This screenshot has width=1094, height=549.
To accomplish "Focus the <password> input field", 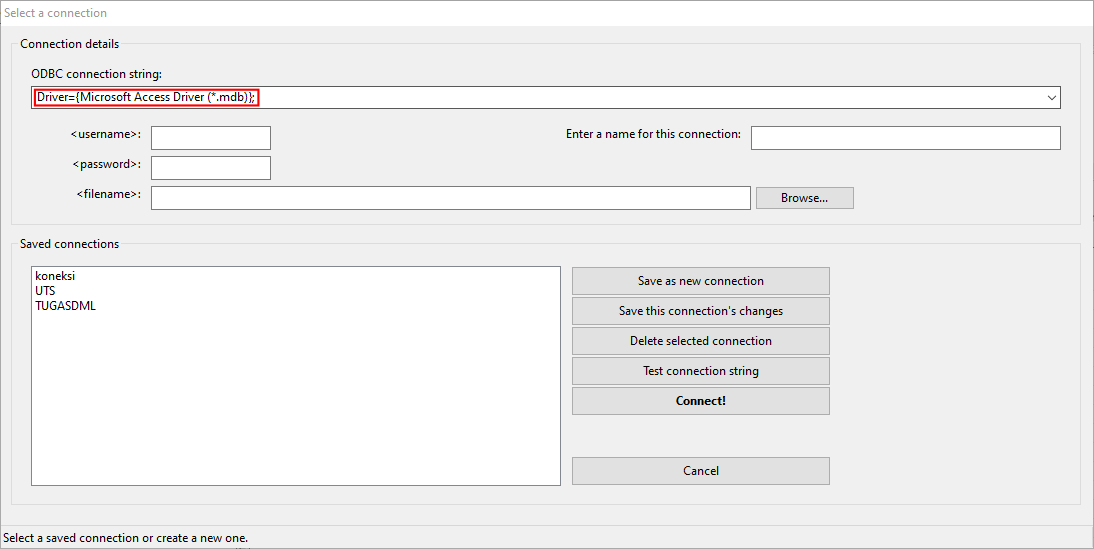I will pyautogui.click(x=210, y=168).
